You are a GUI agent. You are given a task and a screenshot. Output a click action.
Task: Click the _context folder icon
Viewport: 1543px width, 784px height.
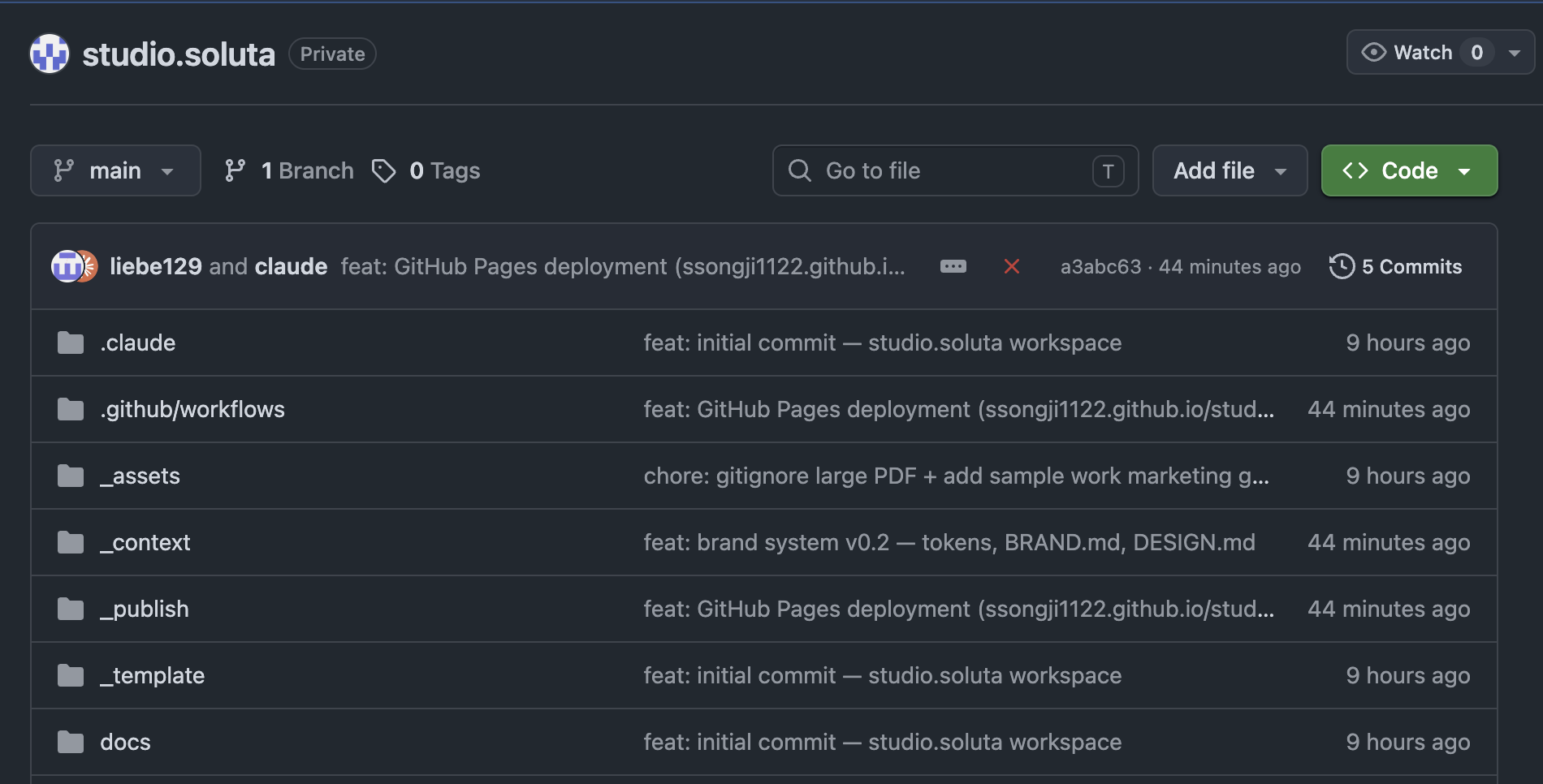(x=71, y=542)
